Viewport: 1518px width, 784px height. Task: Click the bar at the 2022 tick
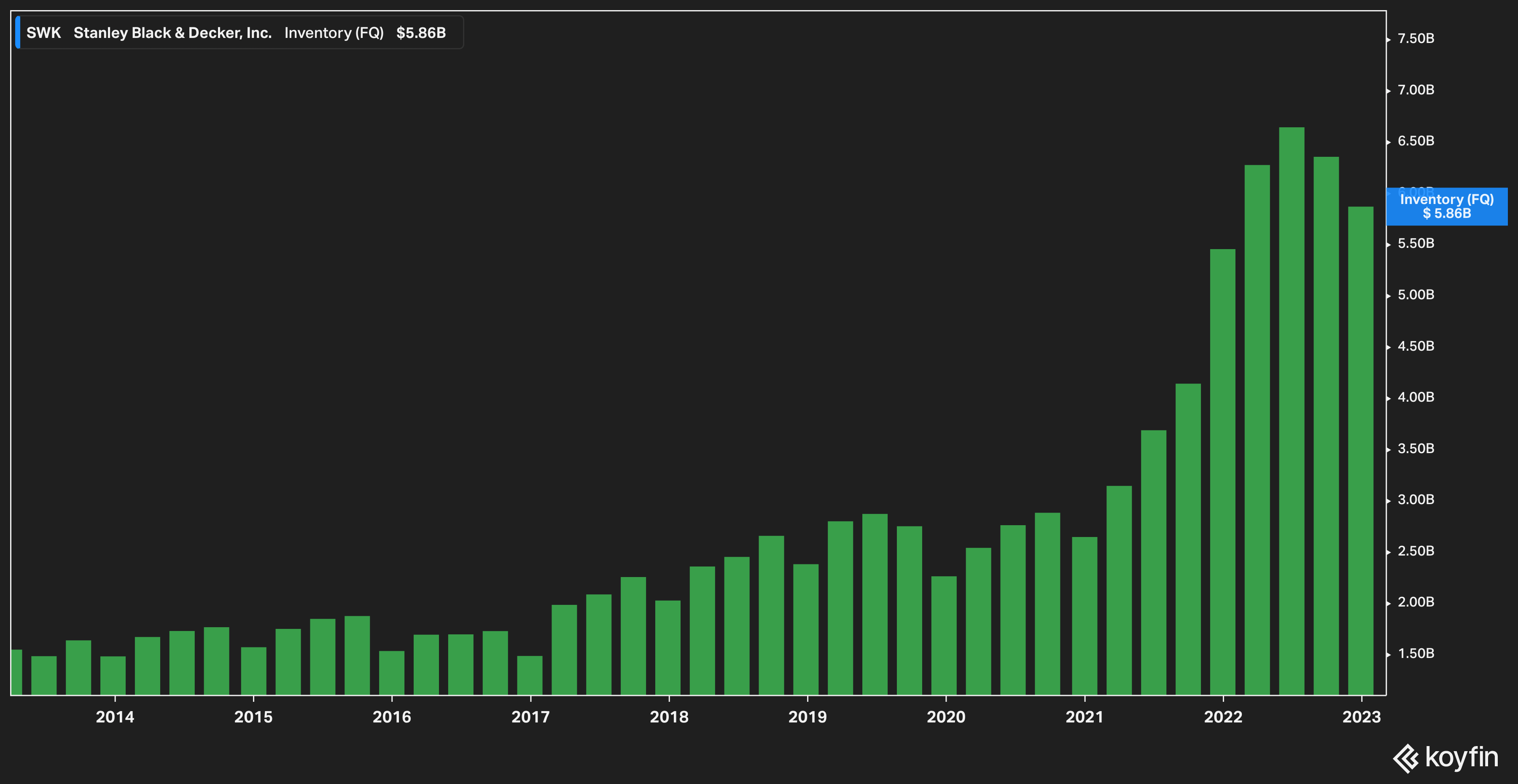(1223, 472)
